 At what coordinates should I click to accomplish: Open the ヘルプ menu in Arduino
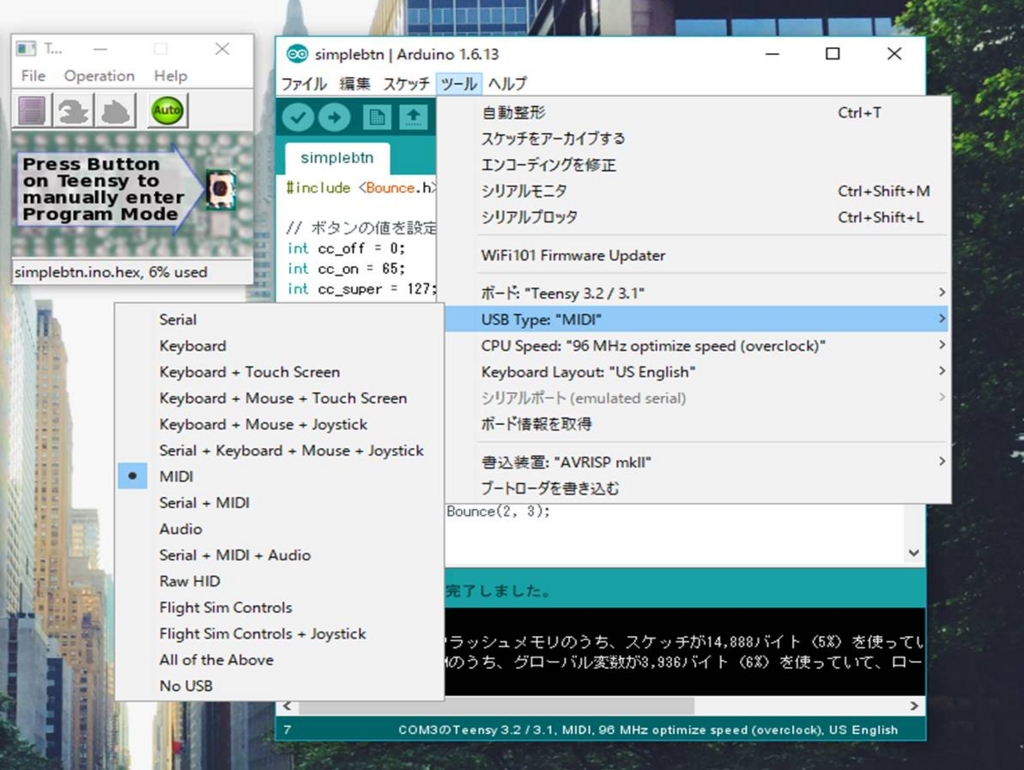point(507,84)
